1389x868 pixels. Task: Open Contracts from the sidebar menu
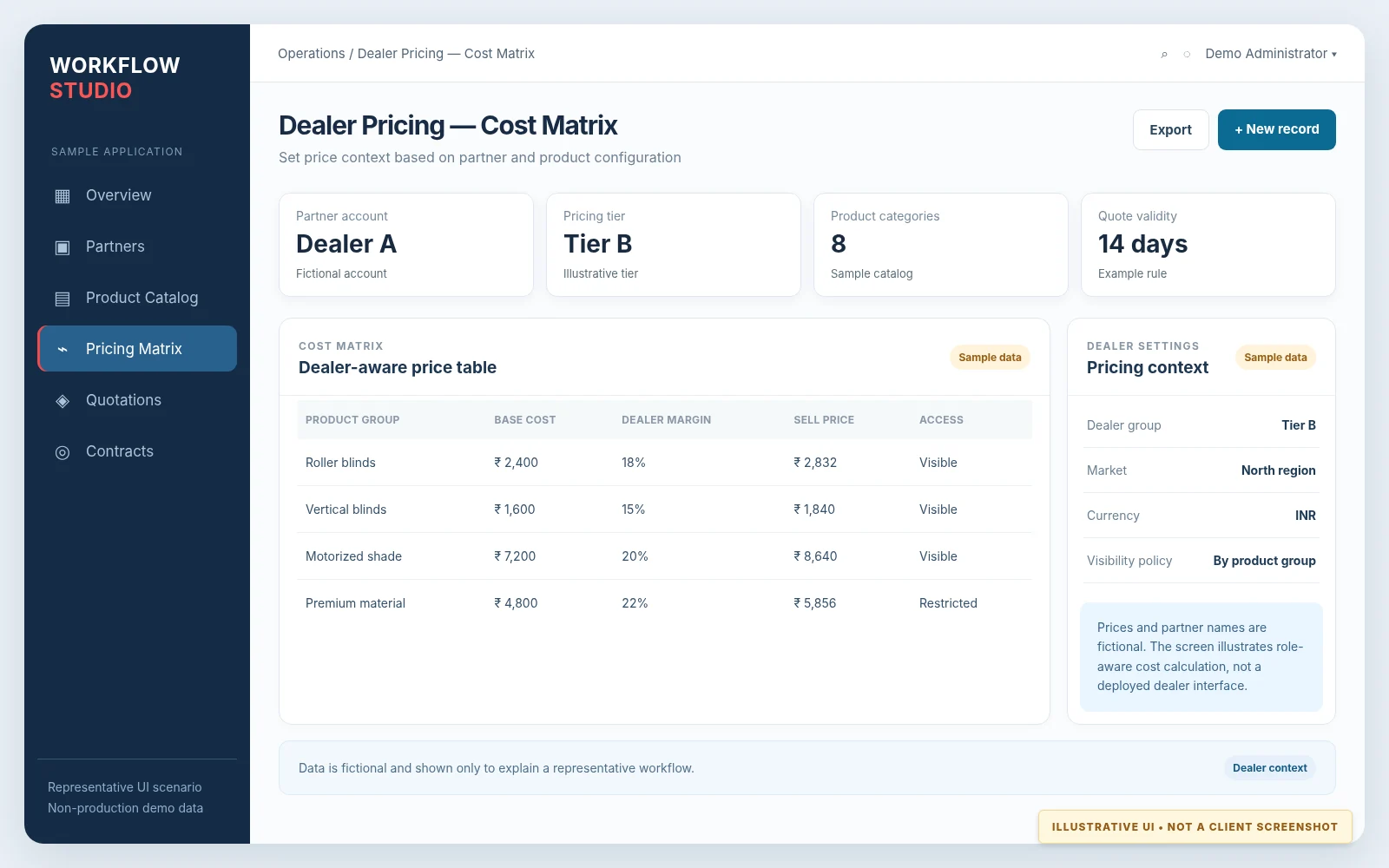pyautogui.click(x=120, y=451)
